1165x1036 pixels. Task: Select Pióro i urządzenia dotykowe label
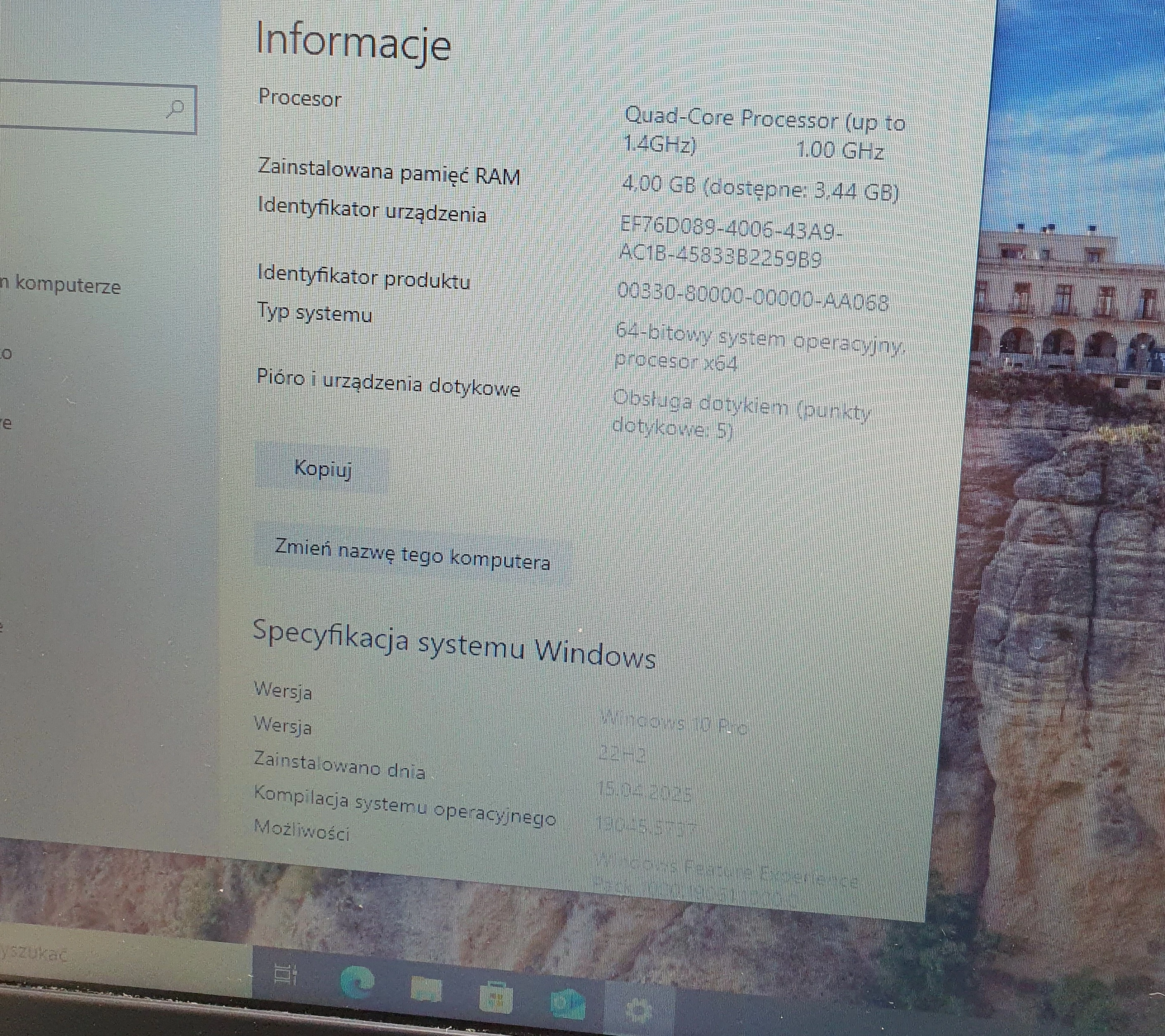pos(388,383)
